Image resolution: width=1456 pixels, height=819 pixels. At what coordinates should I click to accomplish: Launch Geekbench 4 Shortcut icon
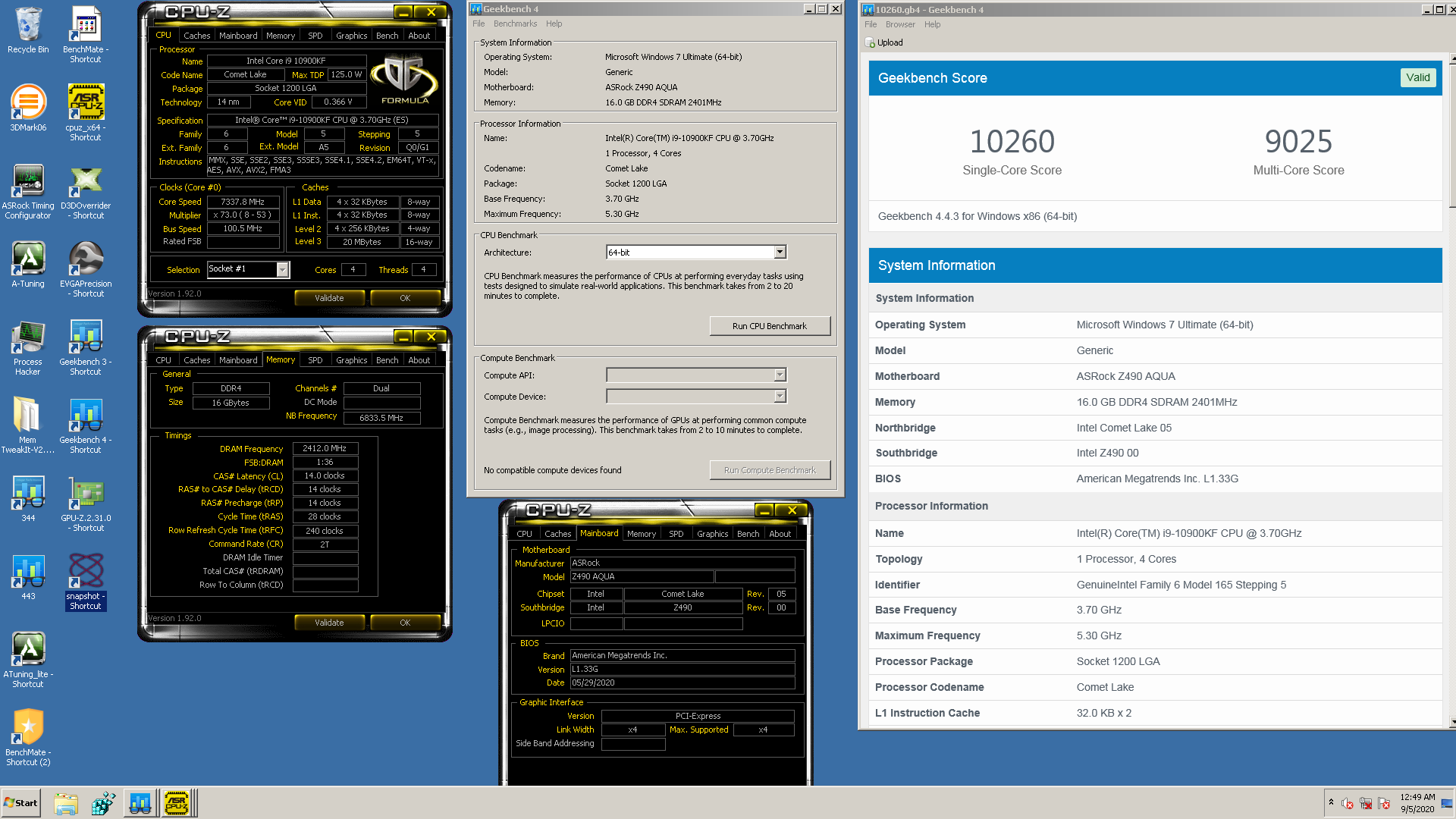pos(86,425)
